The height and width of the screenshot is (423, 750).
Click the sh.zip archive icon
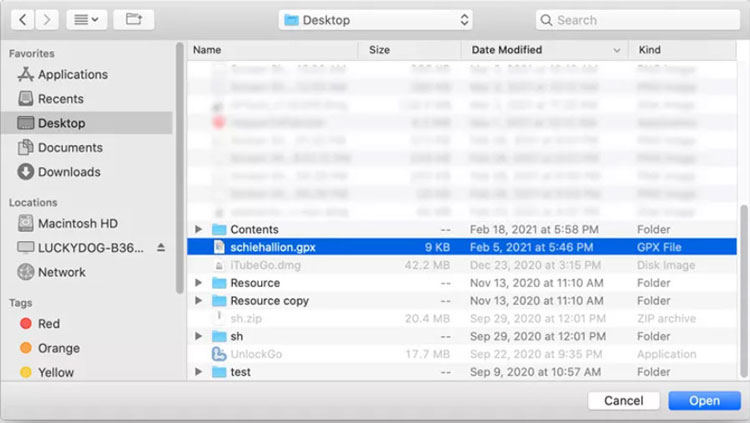point(219,318)
